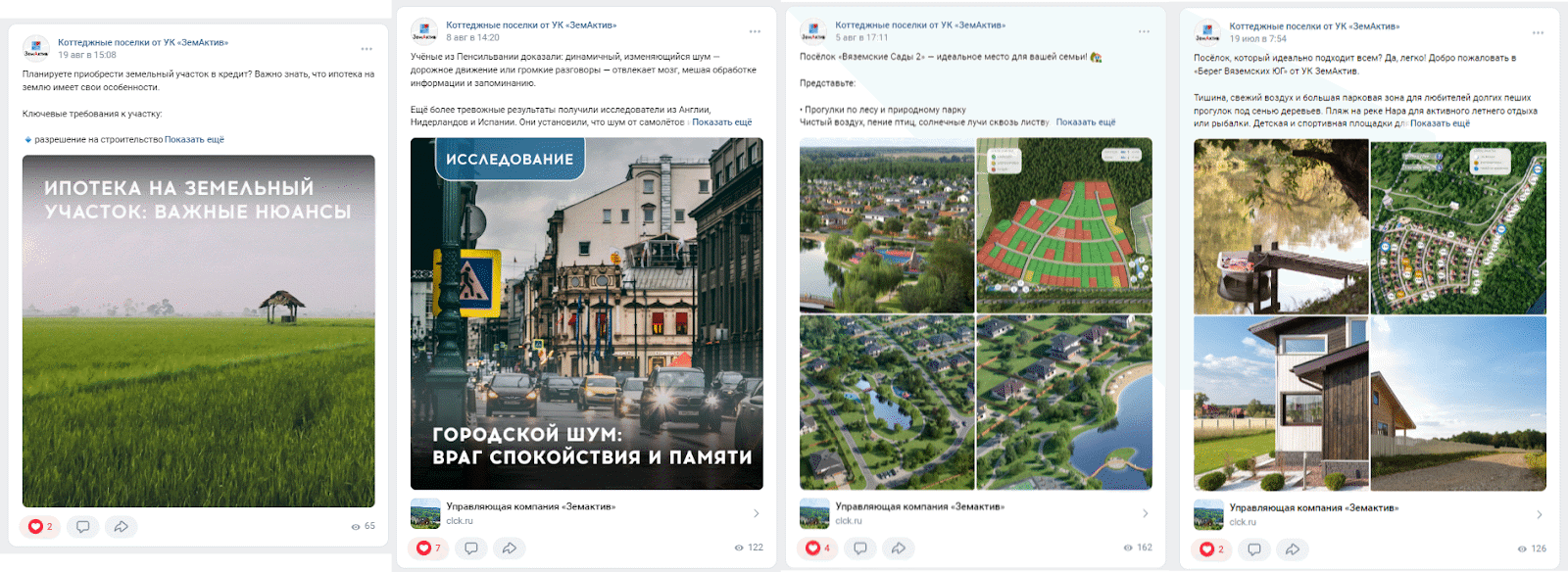The image size is (1568, 572).
Task: Open comments on the «Вяземские Сады 2» post
Action: (860, 548)
